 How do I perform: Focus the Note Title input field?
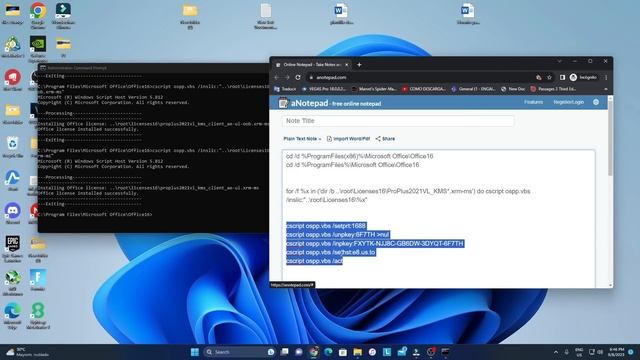click(398, 121)
